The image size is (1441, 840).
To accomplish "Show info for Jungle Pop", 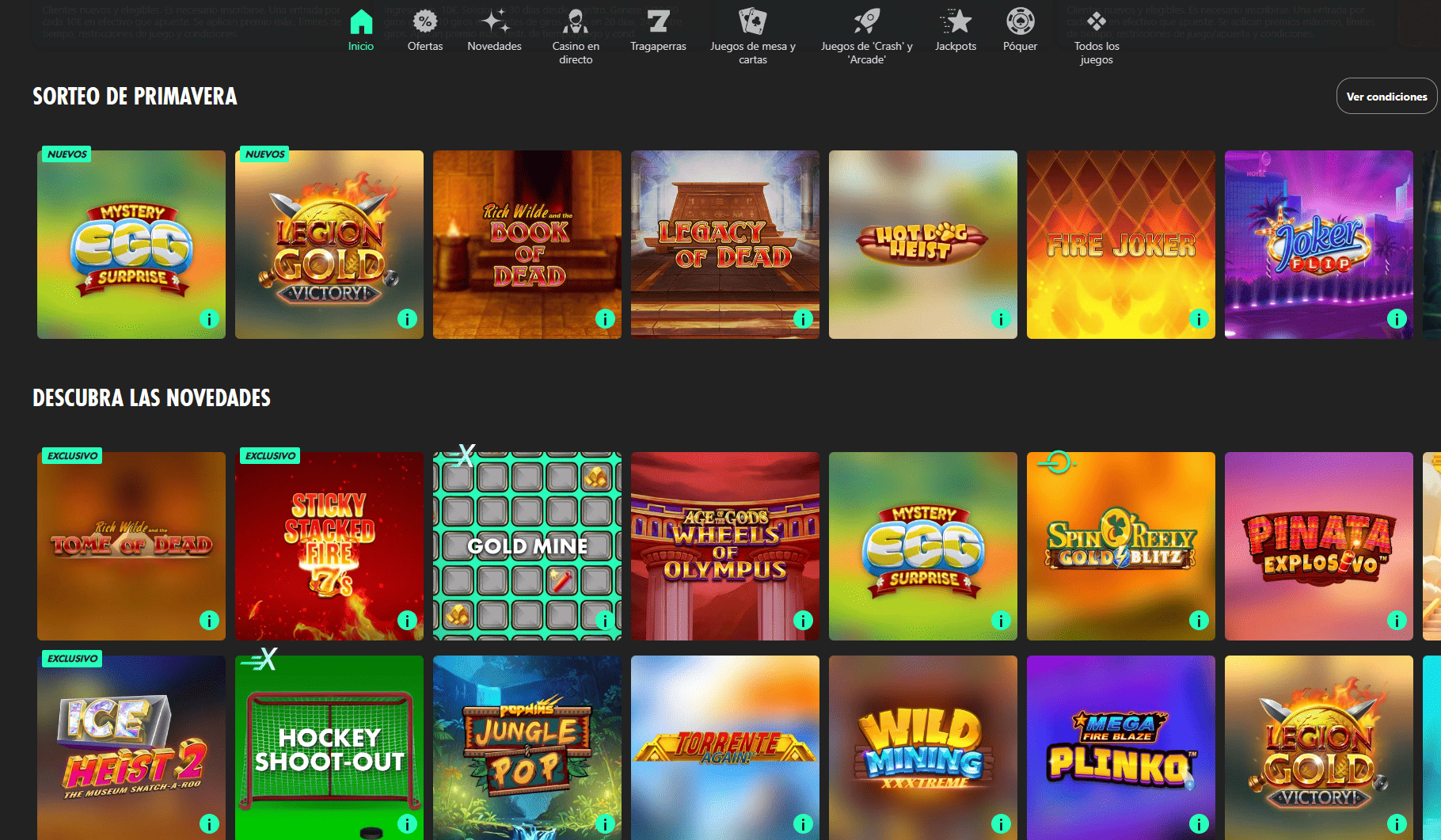I will (x=605, y=823).
